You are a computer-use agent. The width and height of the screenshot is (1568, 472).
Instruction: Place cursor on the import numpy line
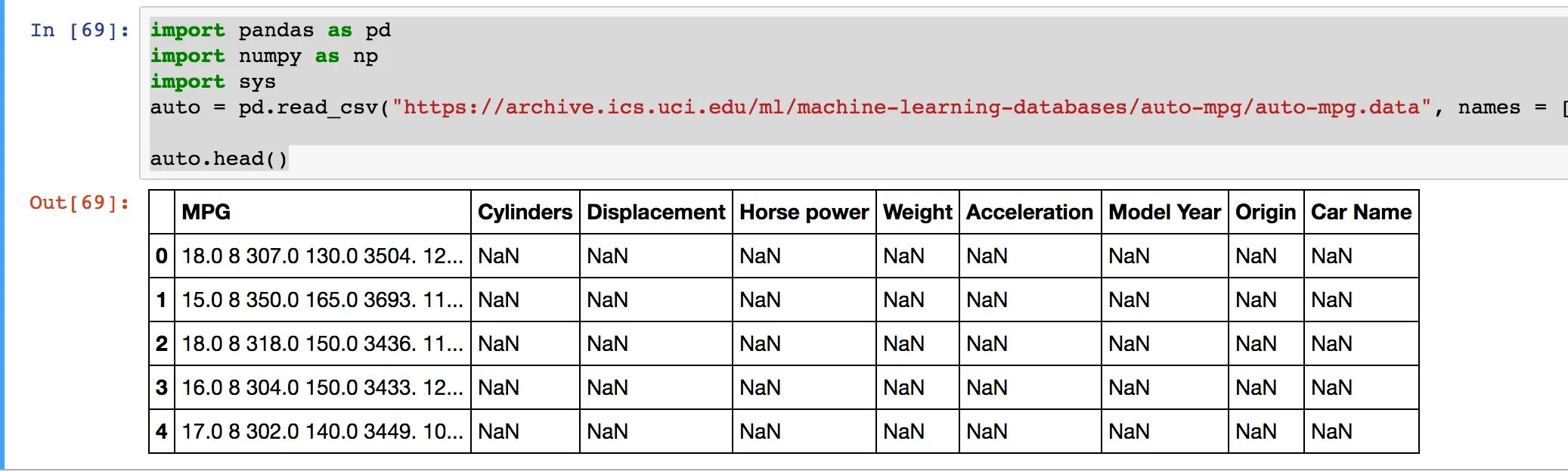coord(264,56)
